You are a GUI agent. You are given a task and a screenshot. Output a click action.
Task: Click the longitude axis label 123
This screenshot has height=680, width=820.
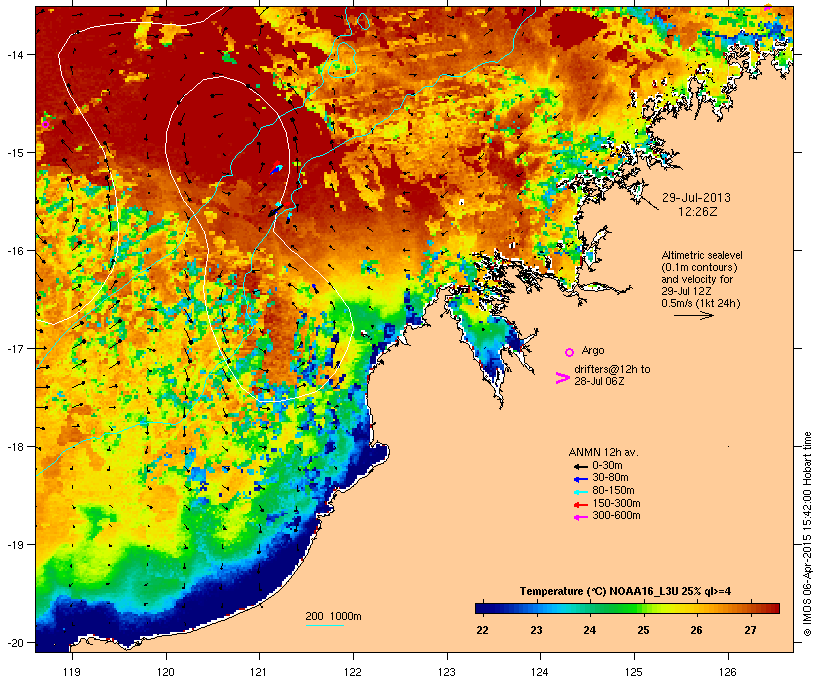point(447,672)
